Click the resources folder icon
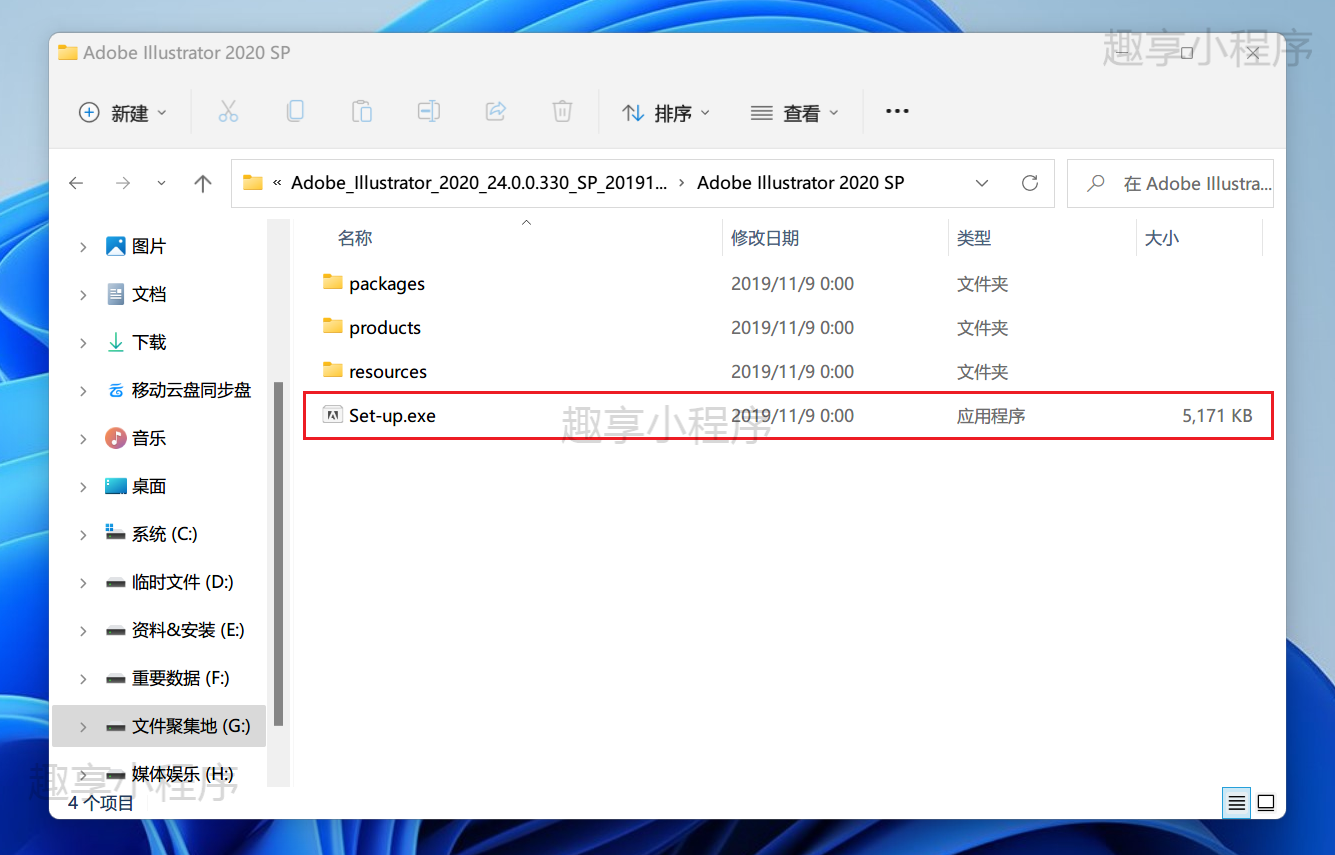 333,371
